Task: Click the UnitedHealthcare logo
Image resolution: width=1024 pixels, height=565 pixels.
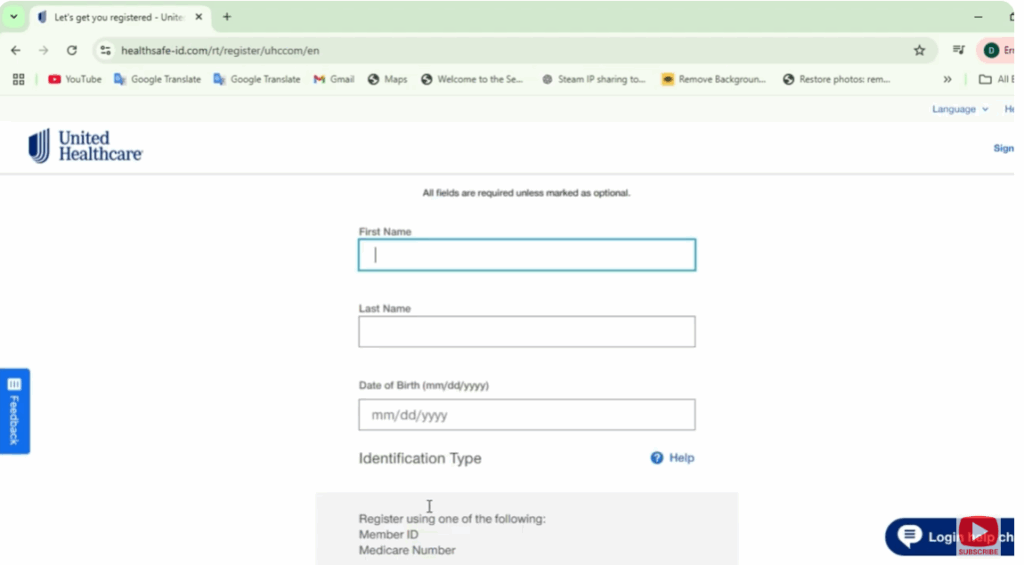Action: tap(85, 146)
